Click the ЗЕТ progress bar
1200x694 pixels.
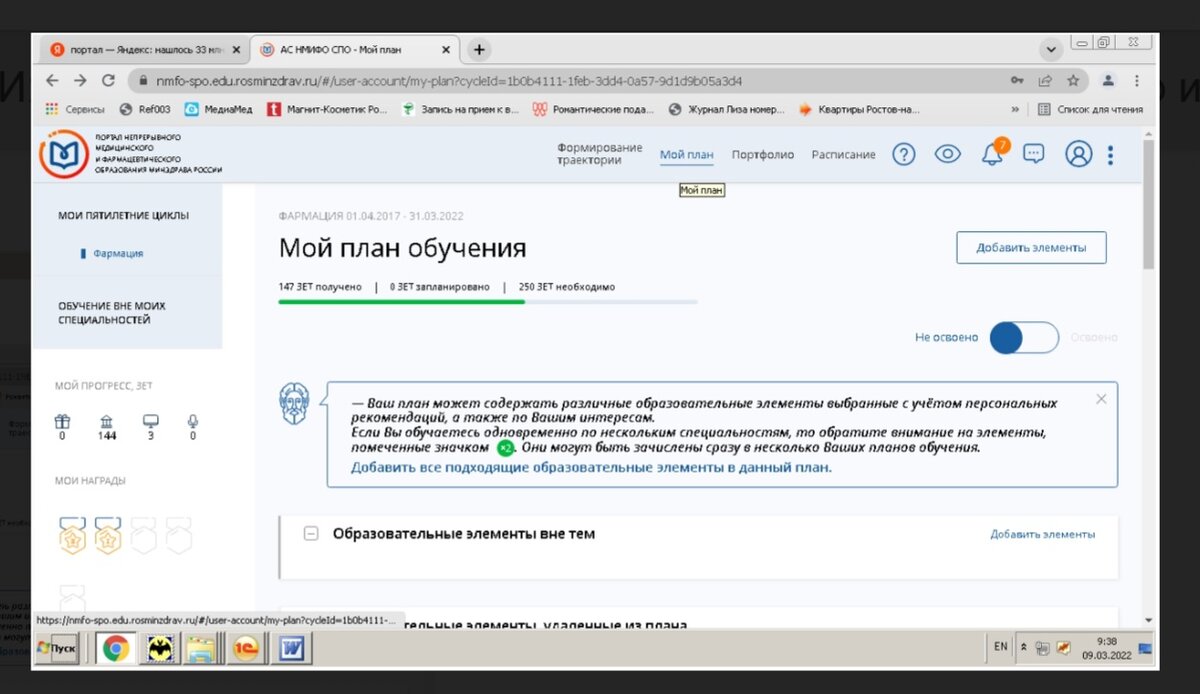(488, 301)
